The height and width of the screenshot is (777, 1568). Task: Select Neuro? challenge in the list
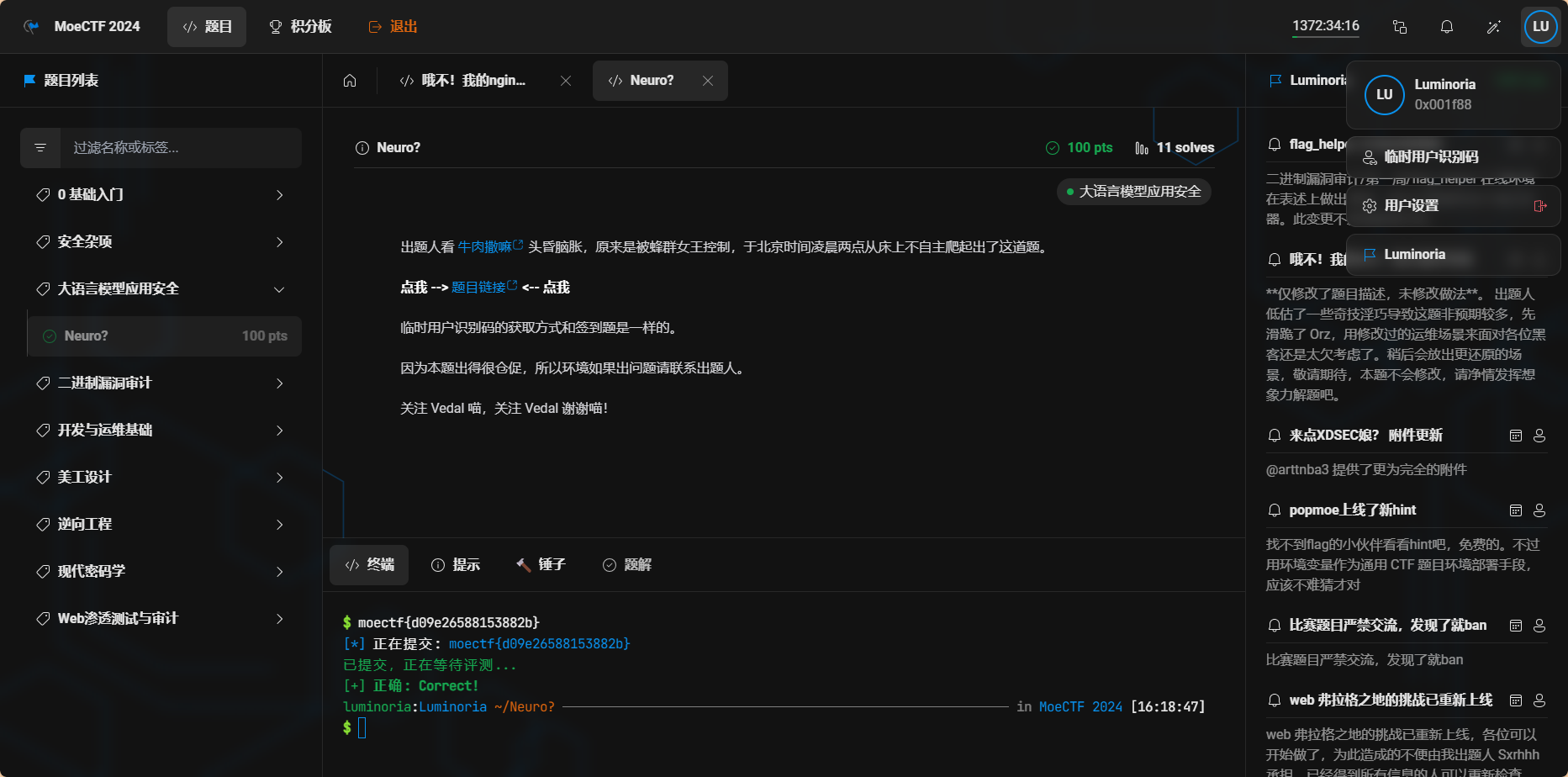pos(165,336)
